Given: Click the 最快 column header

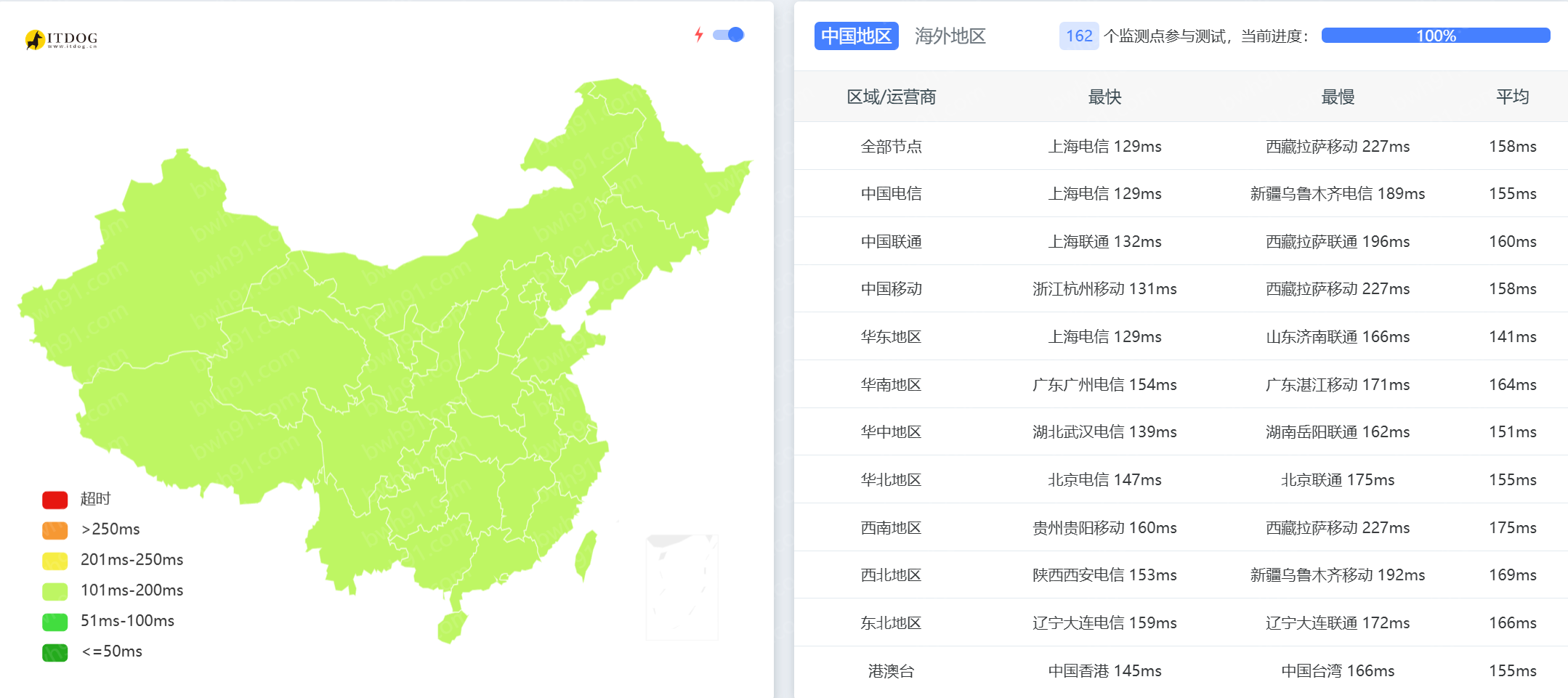Looking at the screenshot, I should click(x=1104, y=97).
